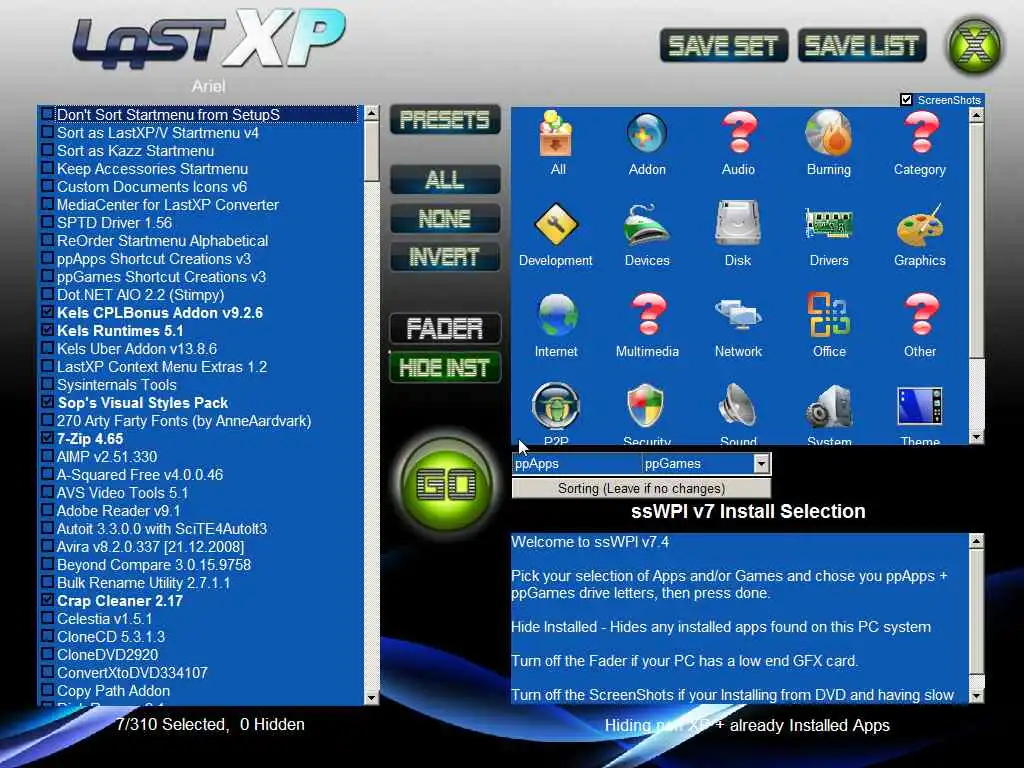Click description panel scrollbar up arrow
This screenshot has width=1024, height=768.
click(976, 541)
